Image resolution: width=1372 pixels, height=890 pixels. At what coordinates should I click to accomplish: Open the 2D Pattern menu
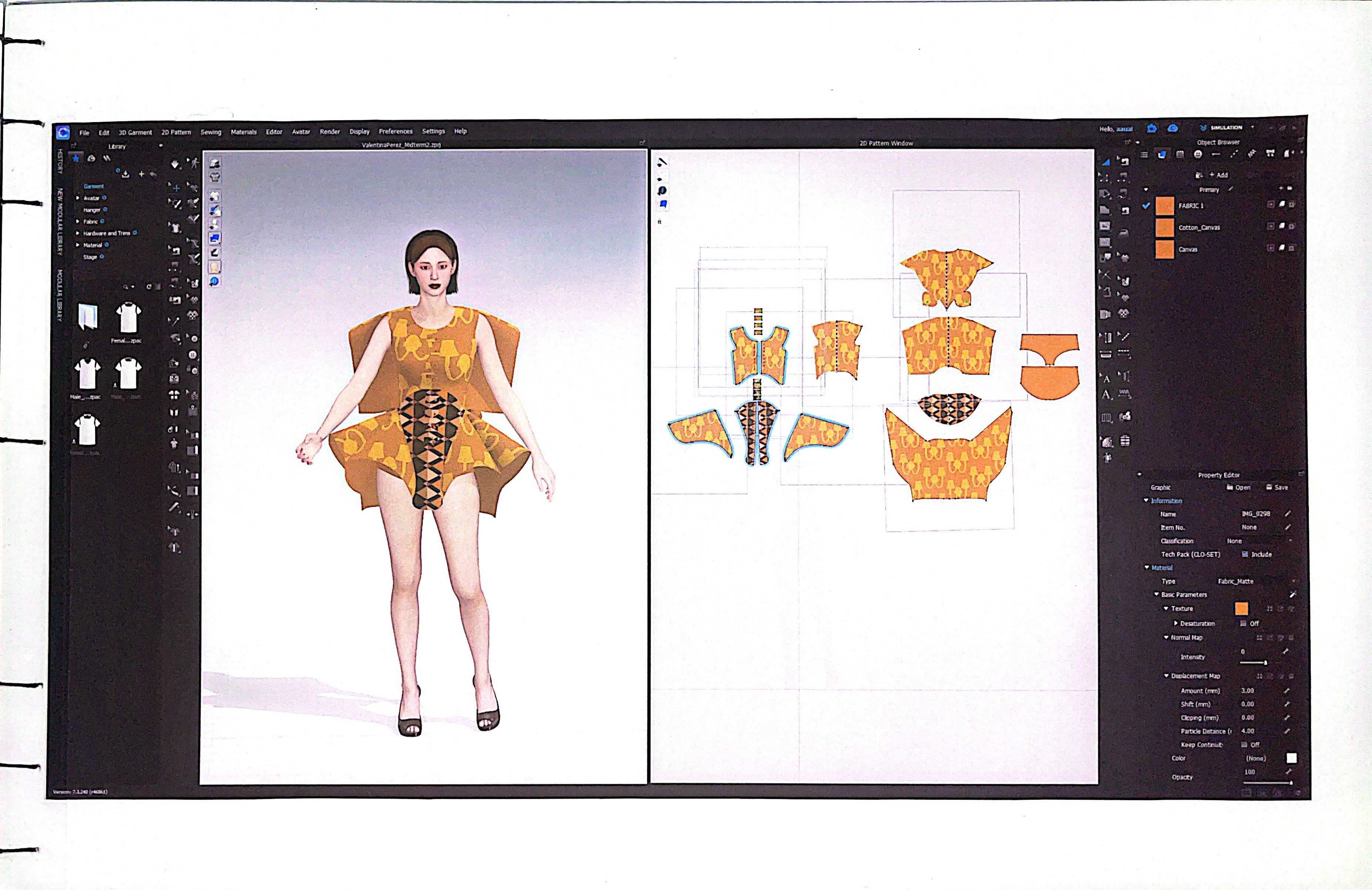click(176, 132)
